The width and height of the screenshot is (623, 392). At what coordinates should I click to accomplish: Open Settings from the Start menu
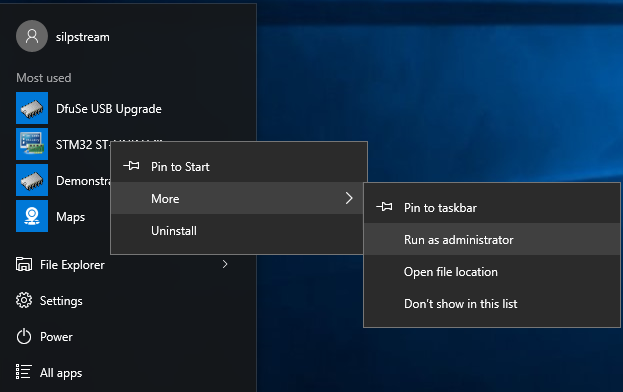[61, 301]
